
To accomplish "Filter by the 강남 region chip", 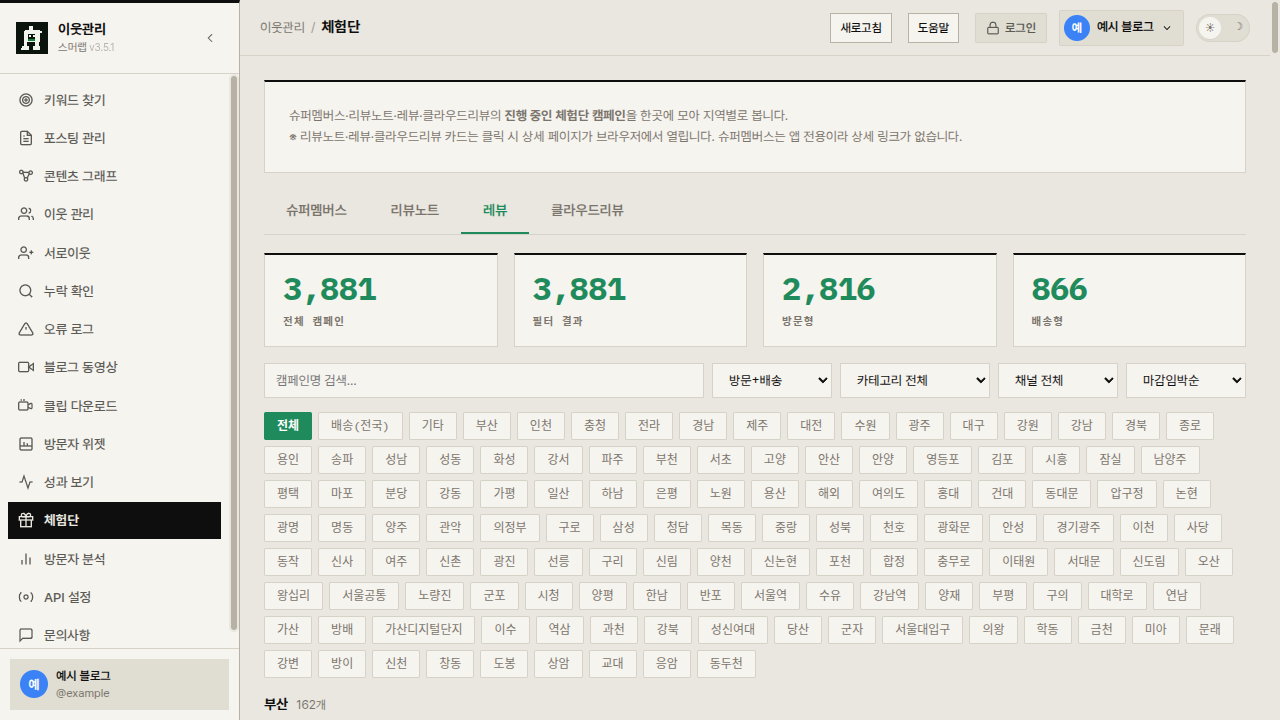I will point(1081,426).
